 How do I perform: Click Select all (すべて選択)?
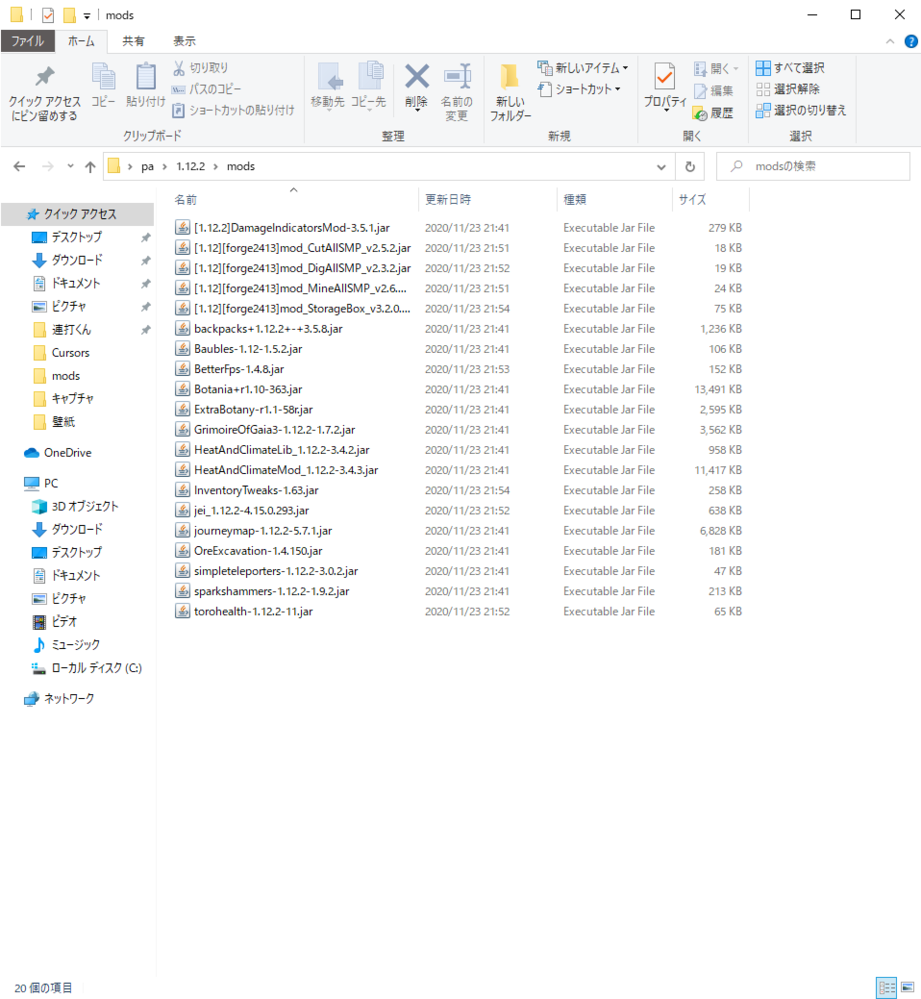790,68
